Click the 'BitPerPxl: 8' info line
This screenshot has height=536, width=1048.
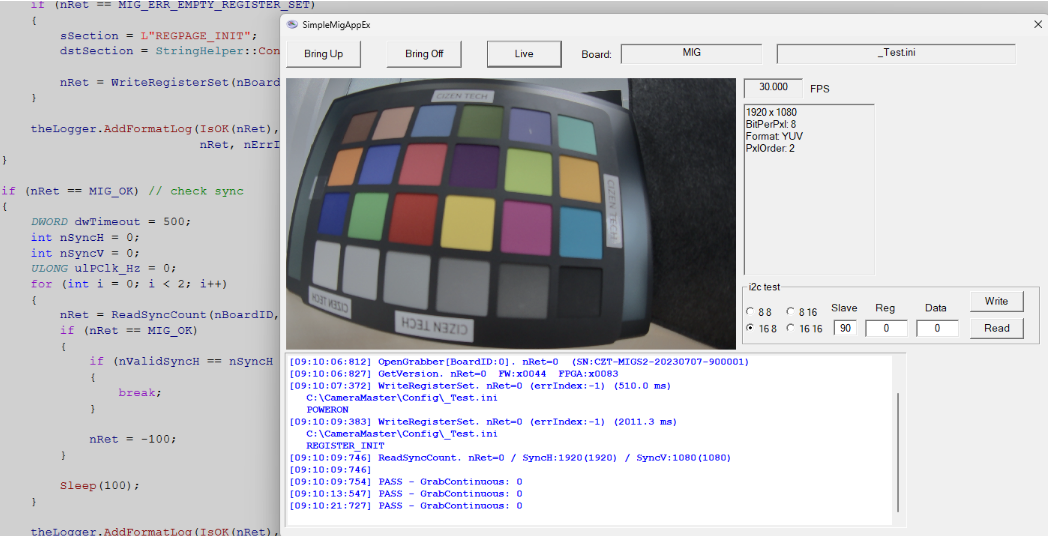pyautogui.click(x=771, y=124)
